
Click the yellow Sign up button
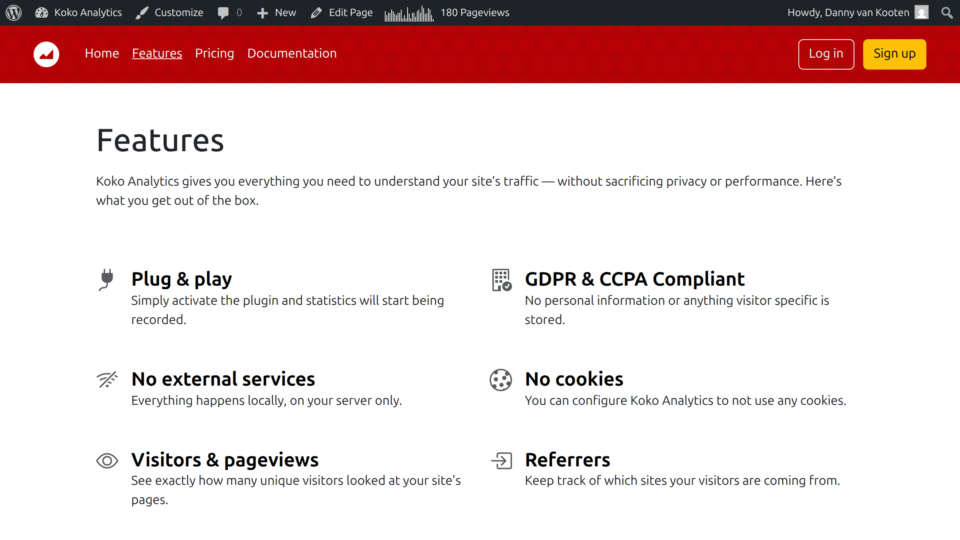coord(894,54)
